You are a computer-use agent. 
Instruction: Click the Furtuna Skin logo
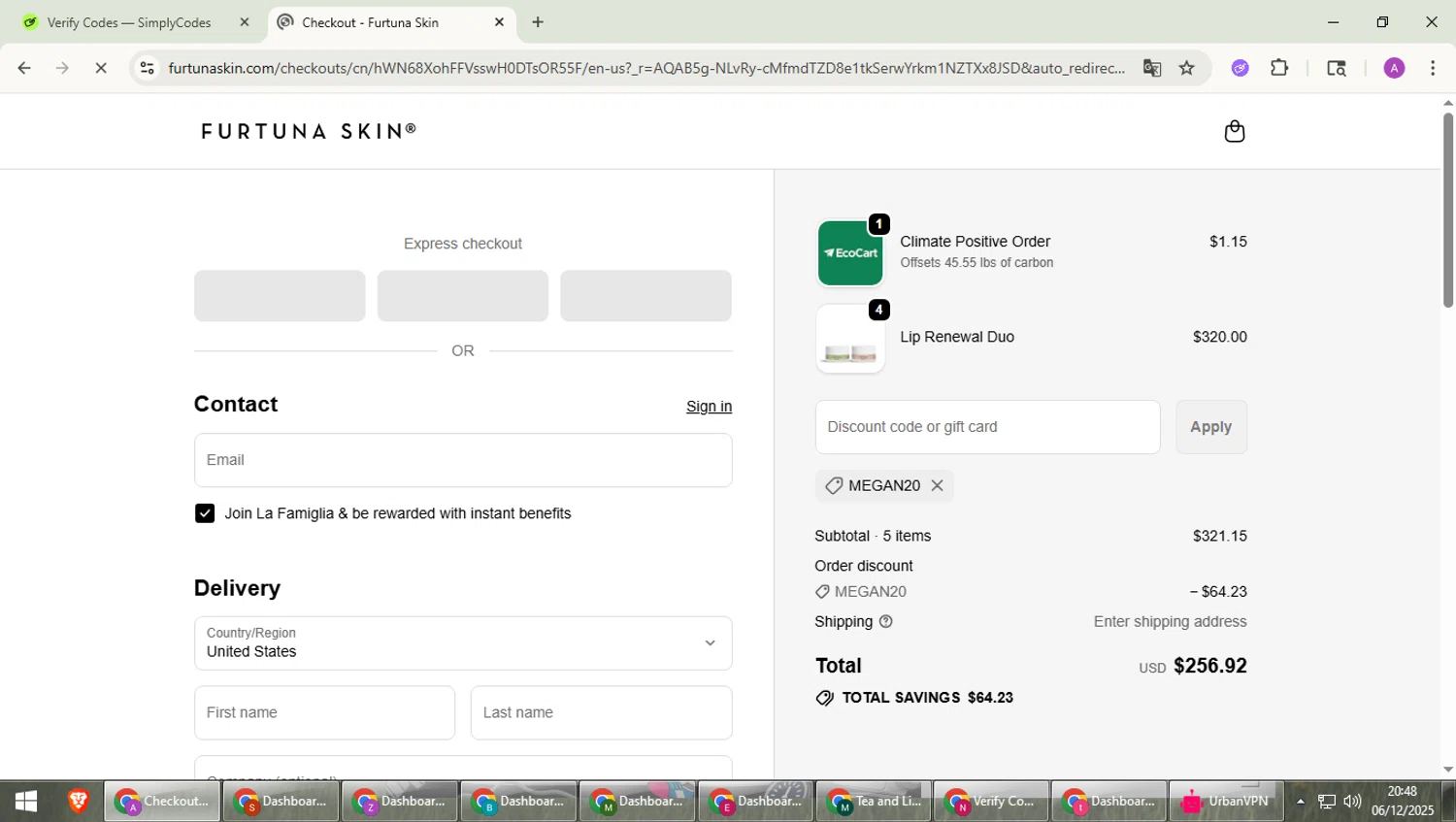[x=309, y=131]
